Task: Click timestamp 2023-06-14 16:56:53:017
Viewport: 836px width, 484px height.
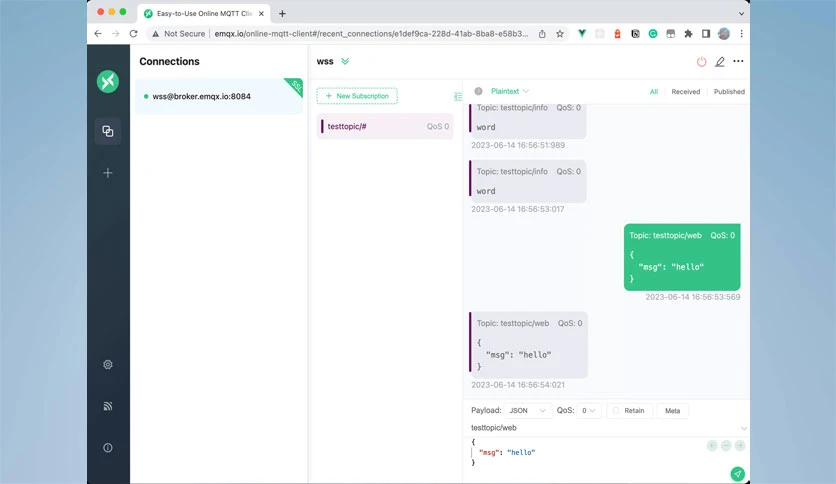Action: 518,209
